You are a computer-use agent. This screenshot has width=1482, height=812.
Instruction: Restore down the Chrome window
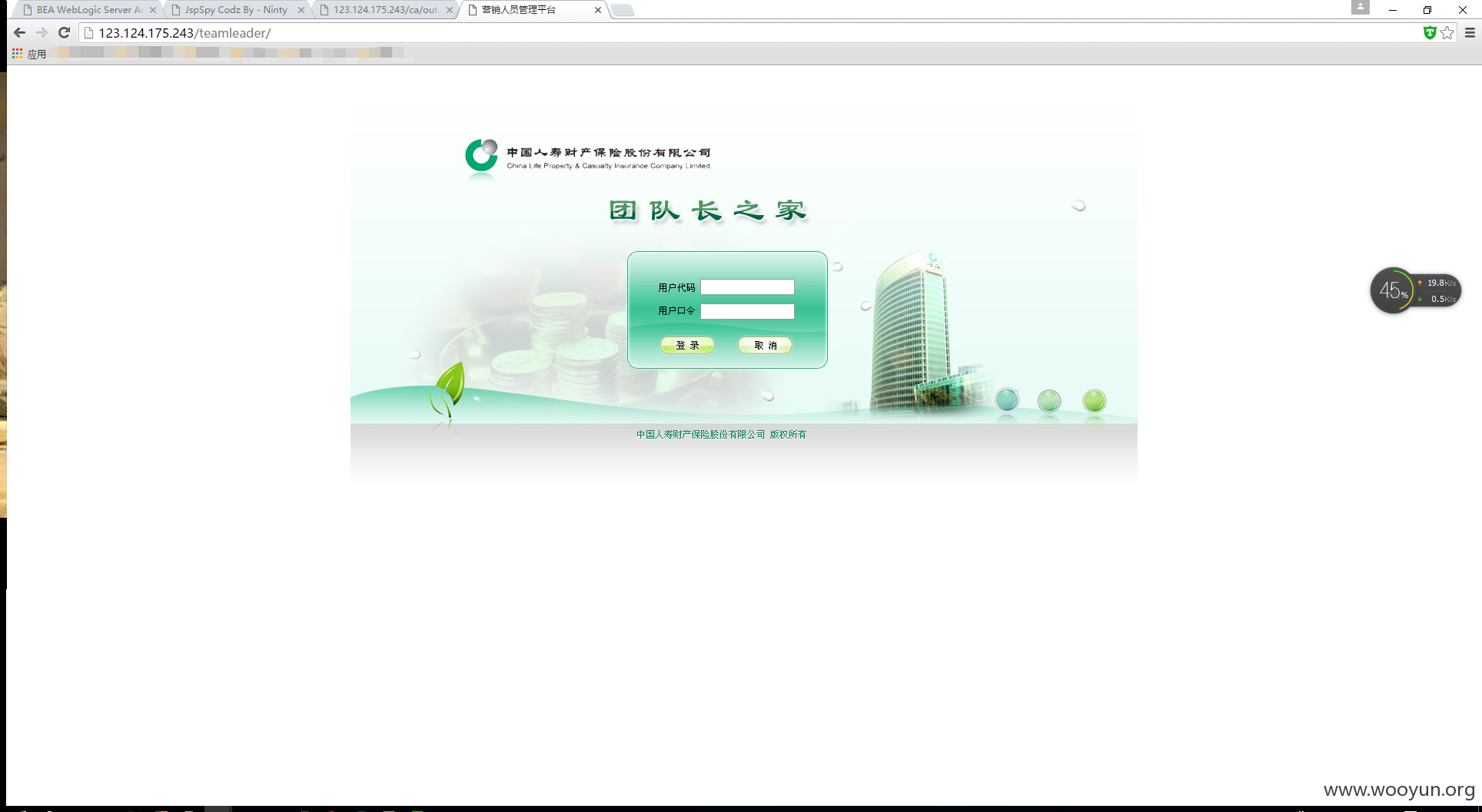(1427, 10)
